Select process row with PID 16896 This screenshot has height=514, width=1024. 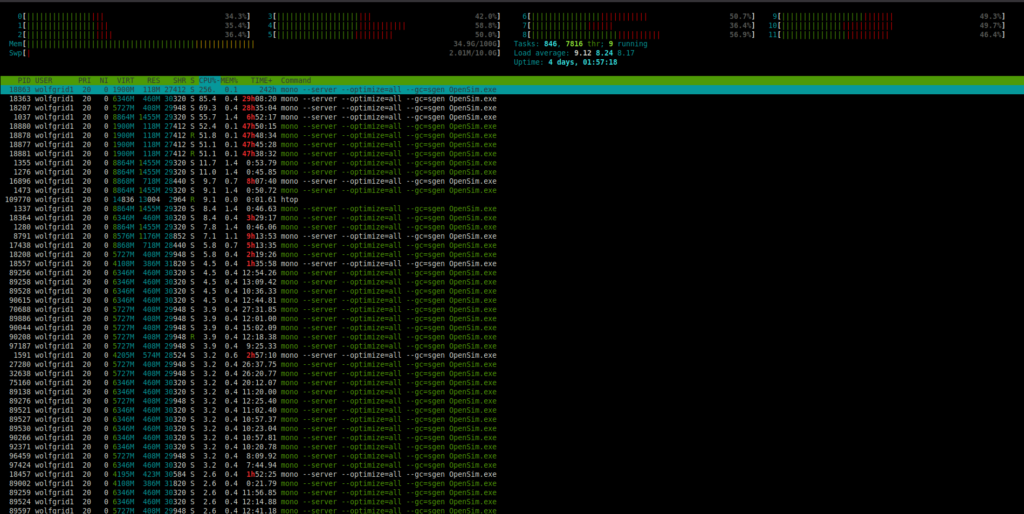tap(150, 181)
